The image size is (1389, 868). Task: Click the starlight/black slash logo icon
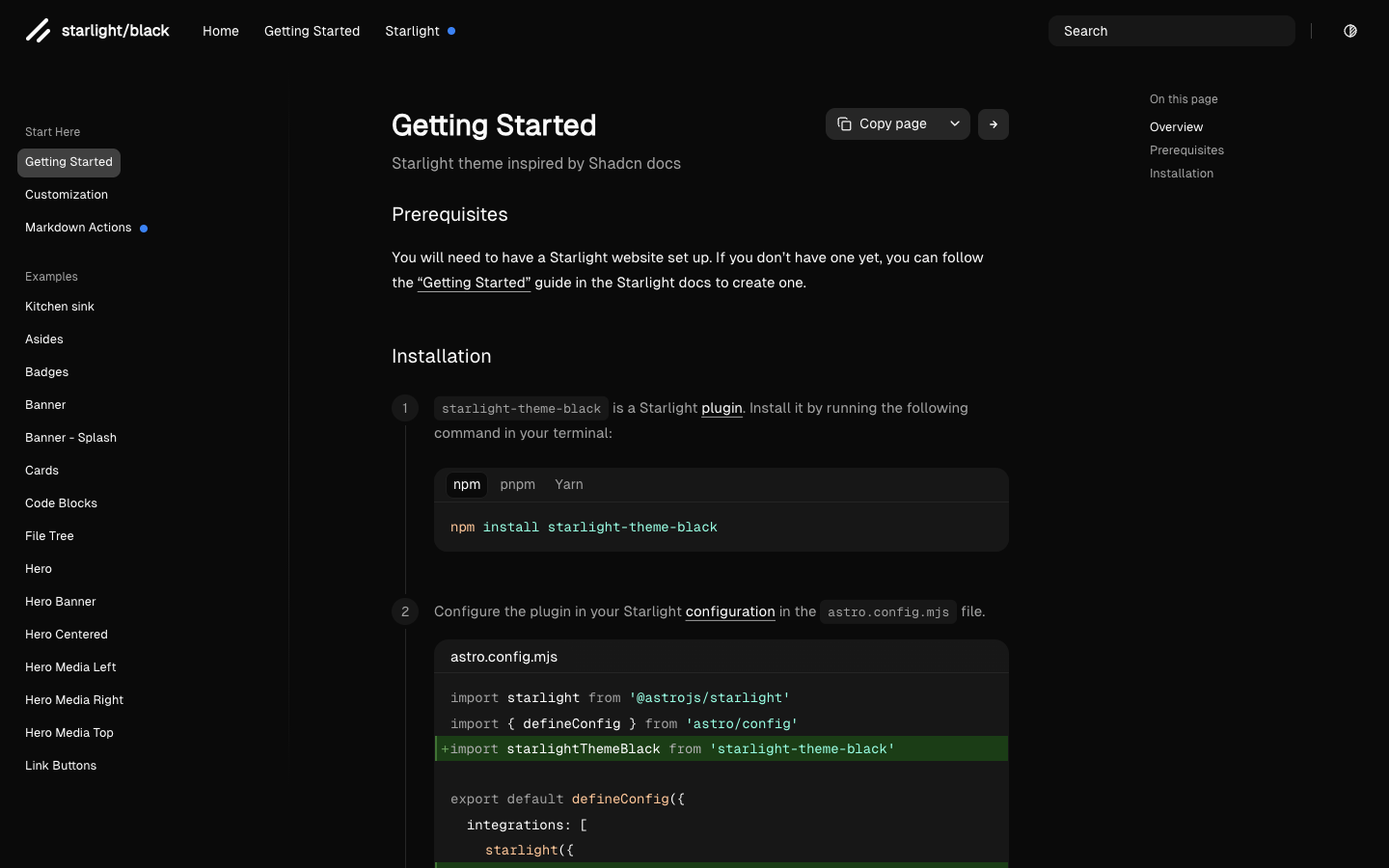pyautogui.click(x=38, y=31)
